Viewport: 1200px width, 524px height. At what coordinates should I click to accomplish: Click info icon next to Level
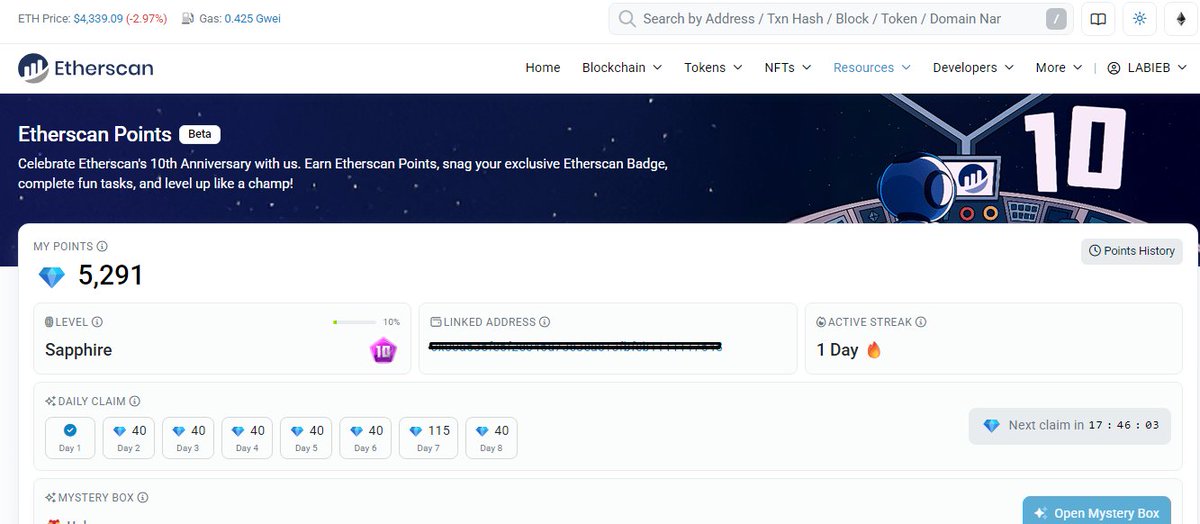tap(98, 322)
